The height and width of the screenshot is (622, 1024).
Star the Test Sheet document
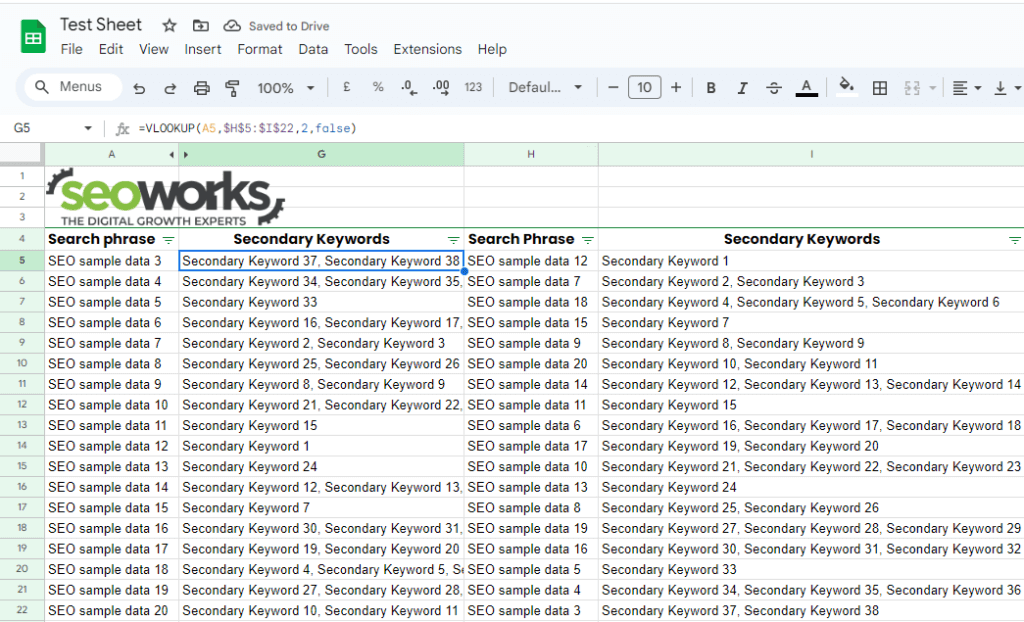pos(169,25)
